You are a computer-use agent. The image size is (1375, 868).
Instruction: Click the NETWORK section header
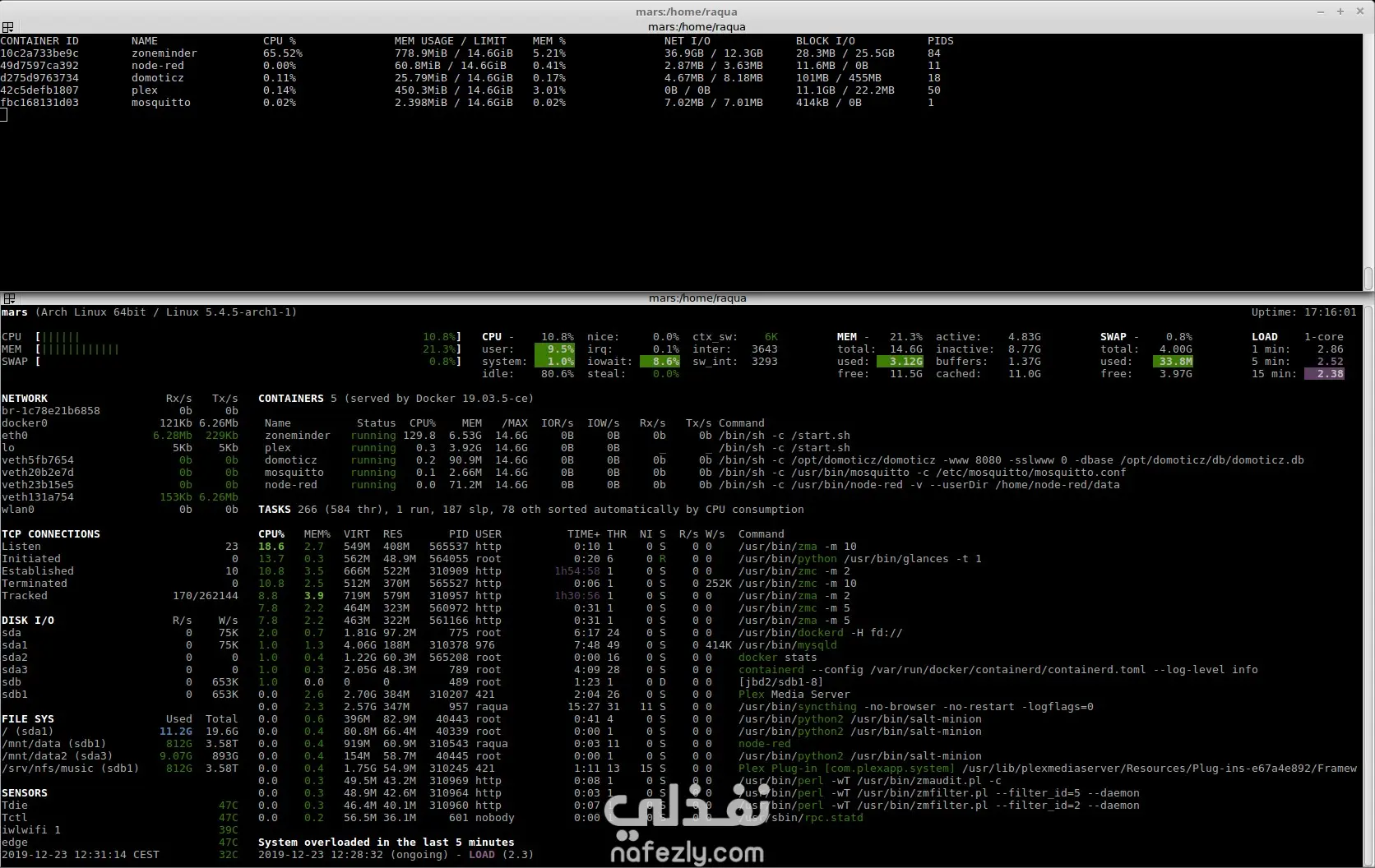[25, 399]
